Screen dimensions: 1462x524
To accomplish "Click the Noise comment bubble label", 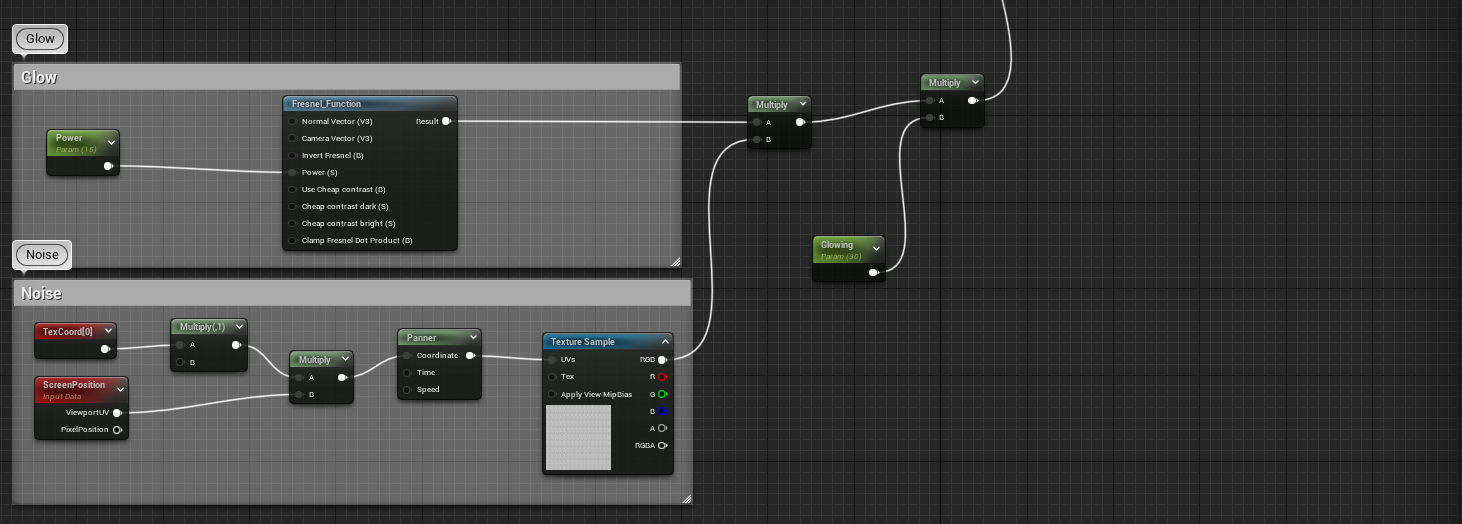I will [42, 255].
